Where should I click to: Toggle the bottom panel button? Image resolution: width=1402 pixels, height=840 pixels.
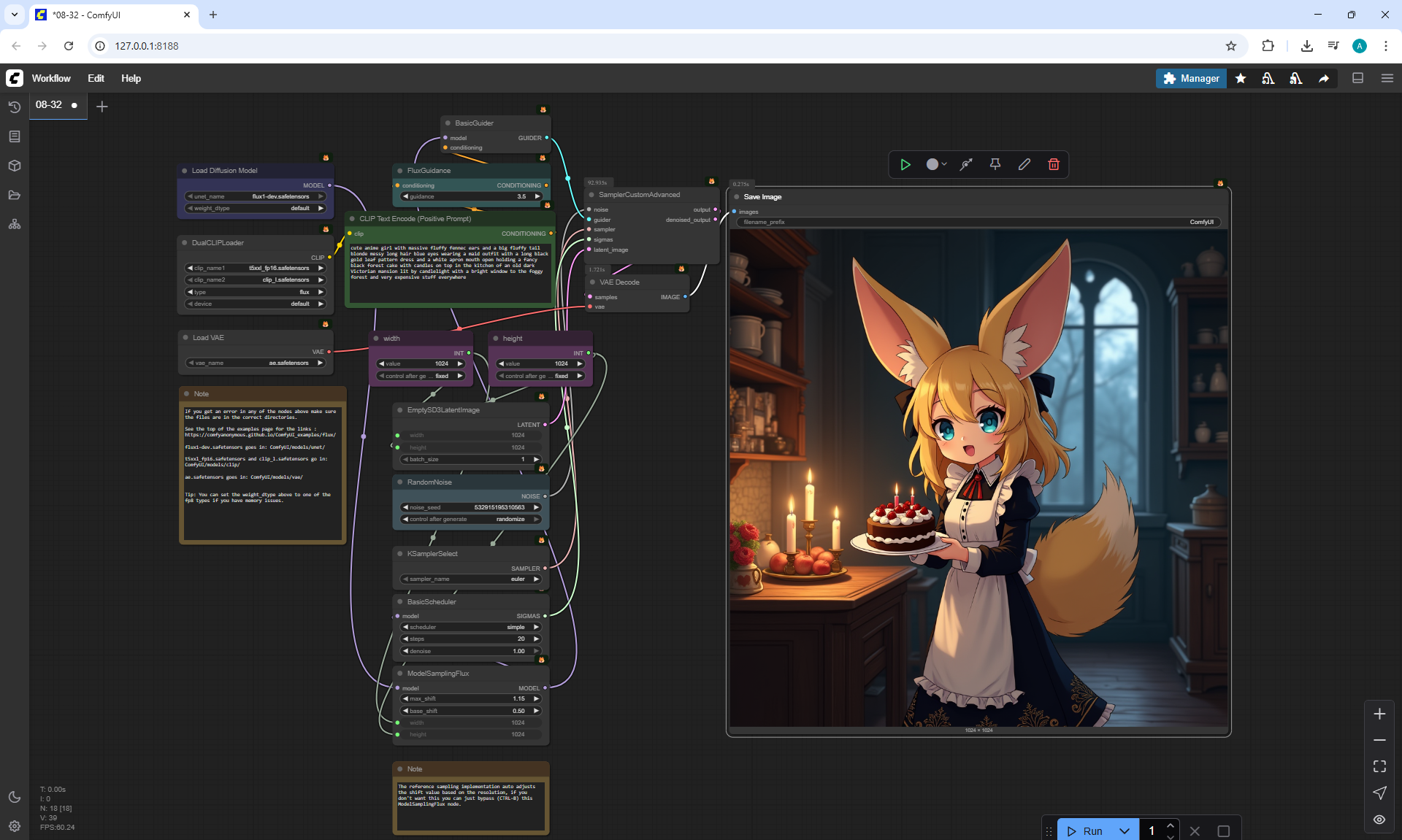coord(1357,78)
